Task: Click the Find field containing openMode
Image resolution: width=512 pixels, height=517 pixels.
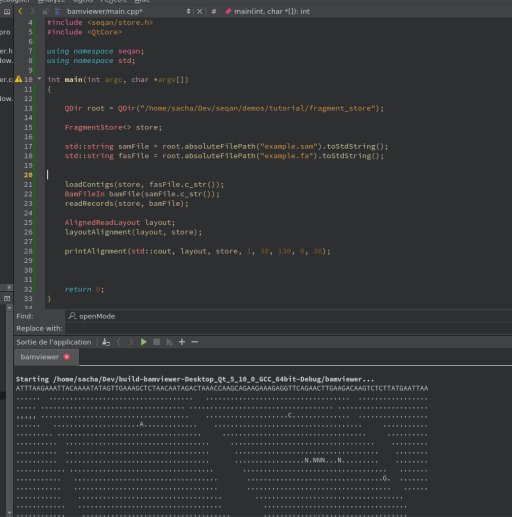Action: [x=288, y=316]
